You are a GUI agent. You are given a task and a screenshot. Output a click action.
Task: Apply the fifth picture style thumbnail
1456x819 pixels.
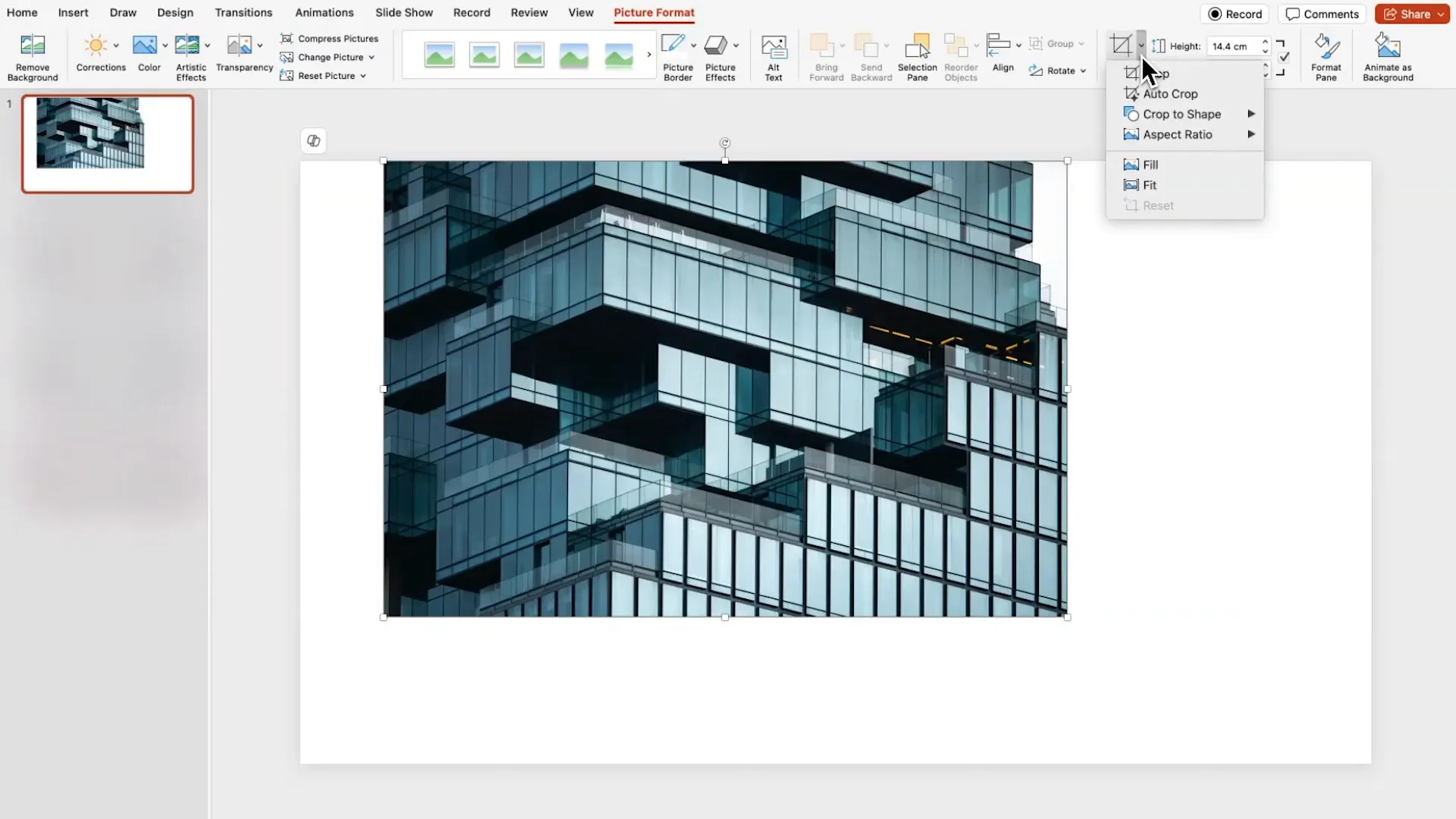coord(619,55)
